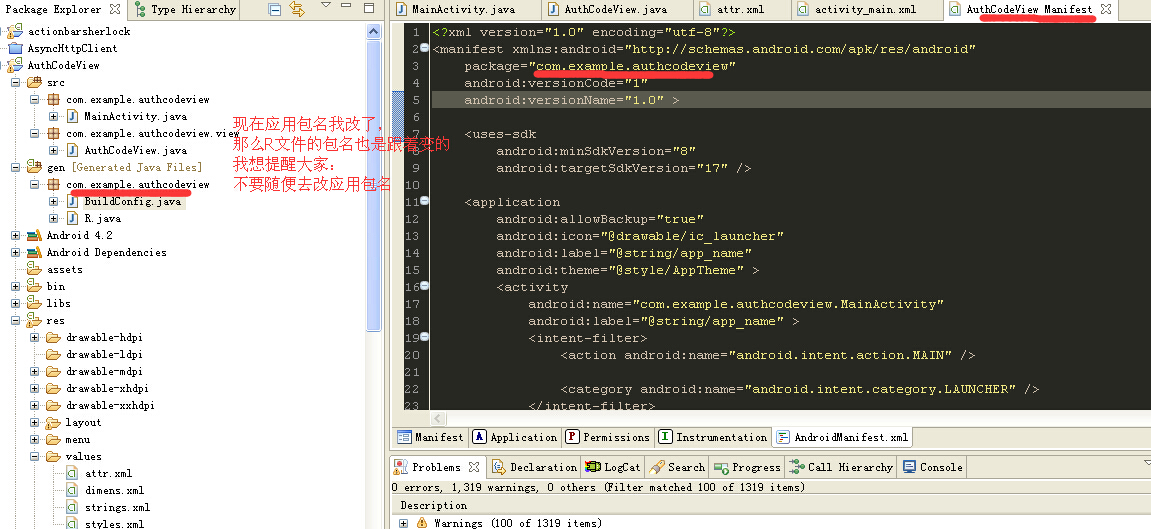This screenshot has width=1151, height=529.
Task: Expand the menu folder
Action: [x=35, y=439]
